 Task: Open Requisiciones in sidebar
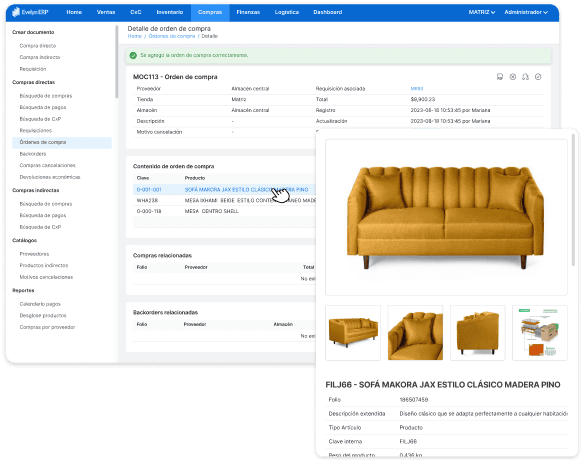tap(36, 130)
